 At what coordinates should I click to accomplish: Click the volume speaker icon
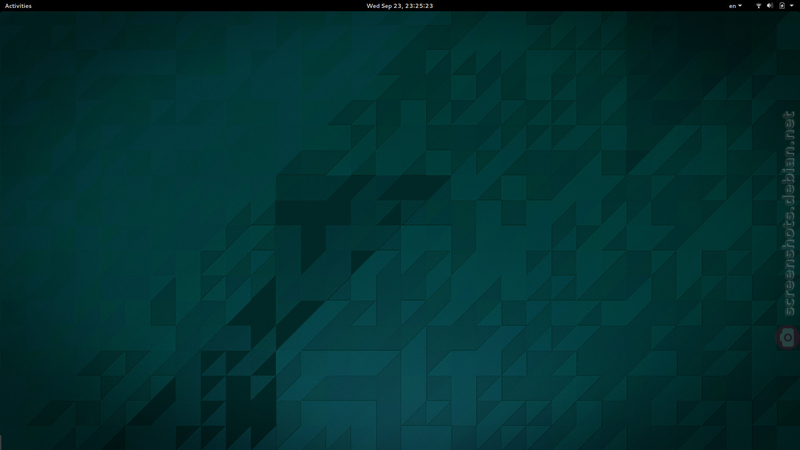point(770,6)
